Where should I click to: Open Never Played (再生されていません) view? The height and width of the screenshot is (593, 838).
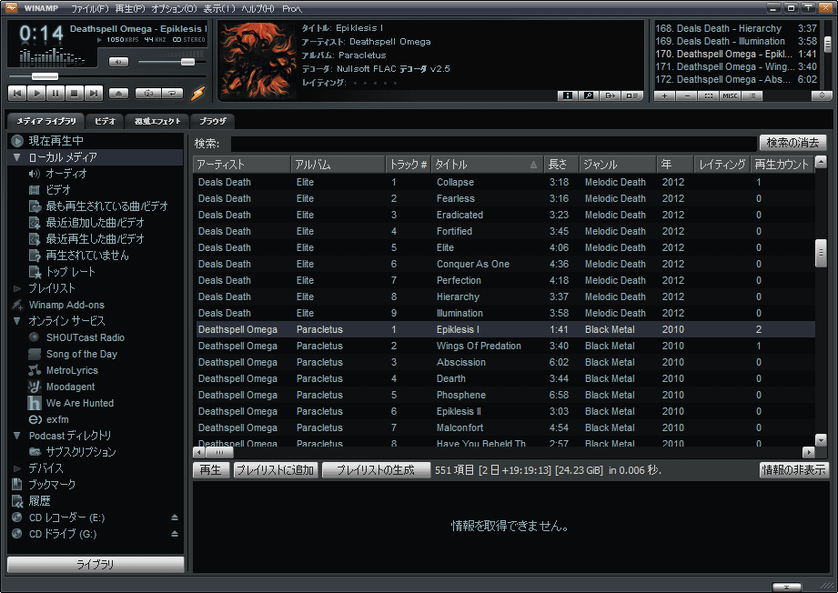(87, 255)
